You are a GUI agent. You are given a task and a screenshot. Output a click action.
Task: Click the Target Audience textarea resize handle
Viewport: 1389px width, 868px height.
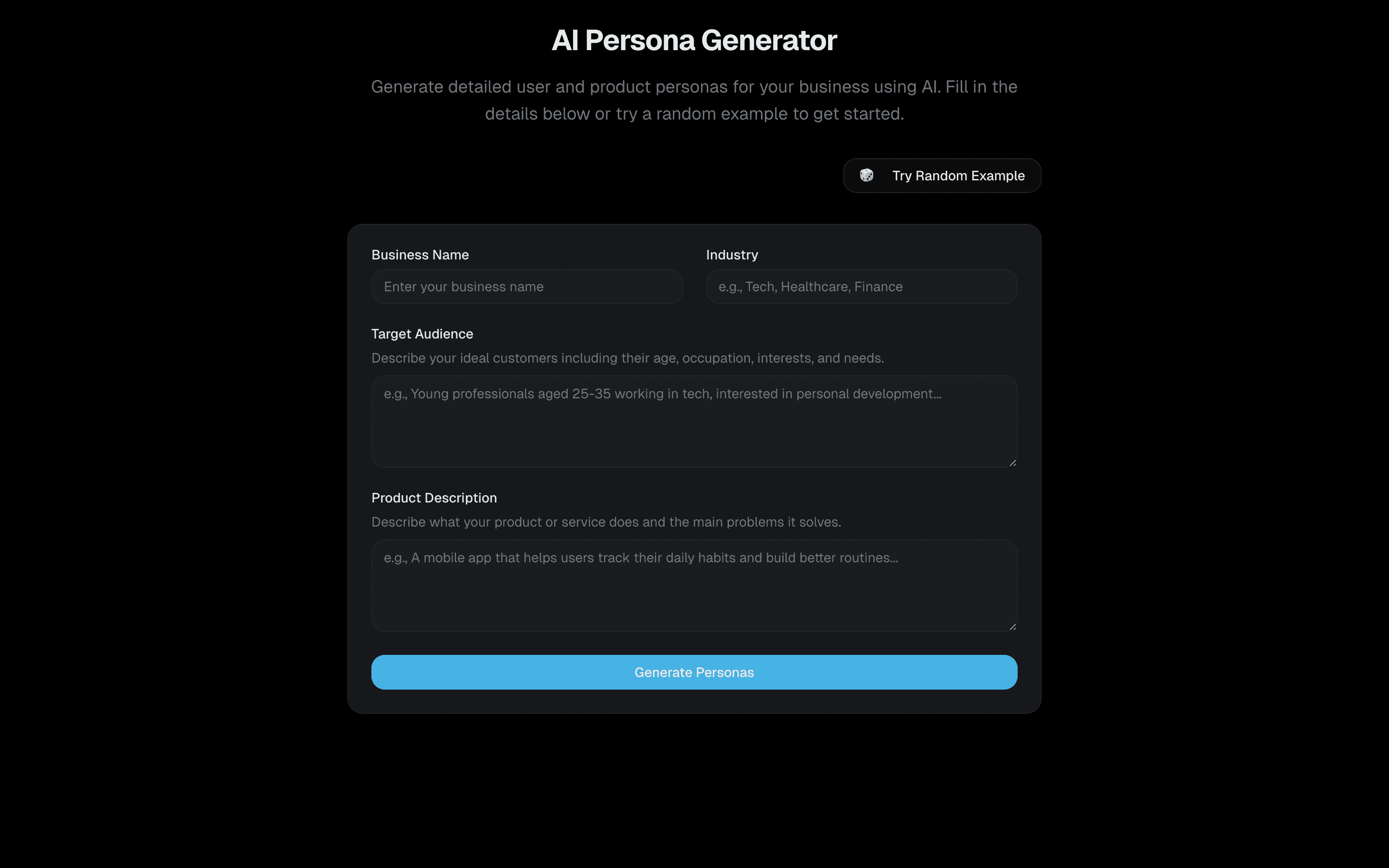1012,463
